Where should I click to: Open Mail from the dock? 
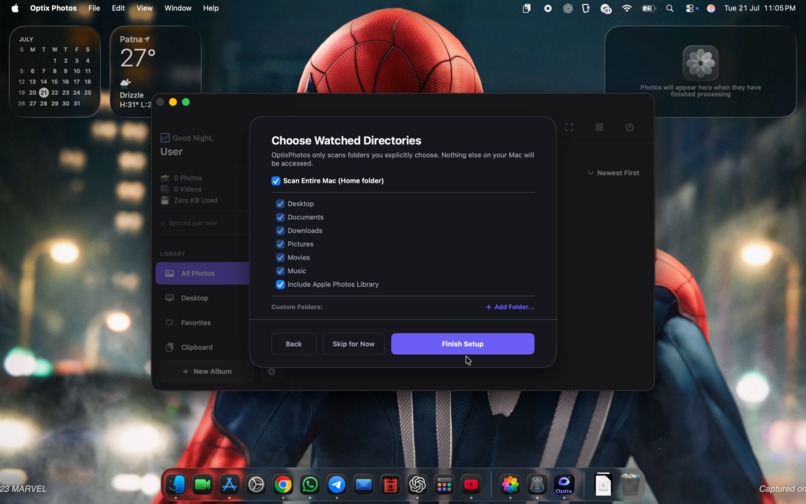click(363, 484)
